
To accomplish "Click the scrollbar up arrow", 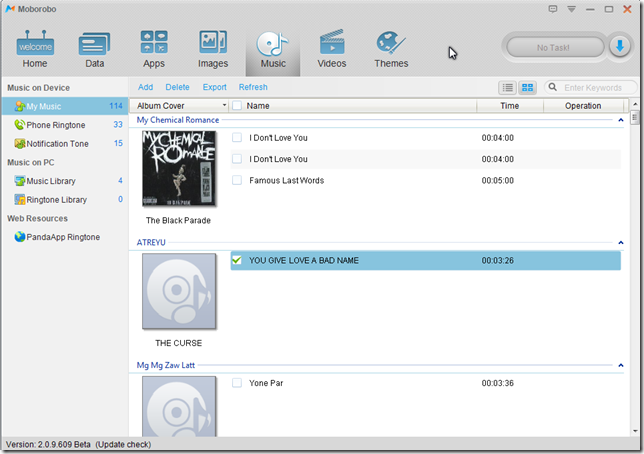I will (x=635, y=104).
